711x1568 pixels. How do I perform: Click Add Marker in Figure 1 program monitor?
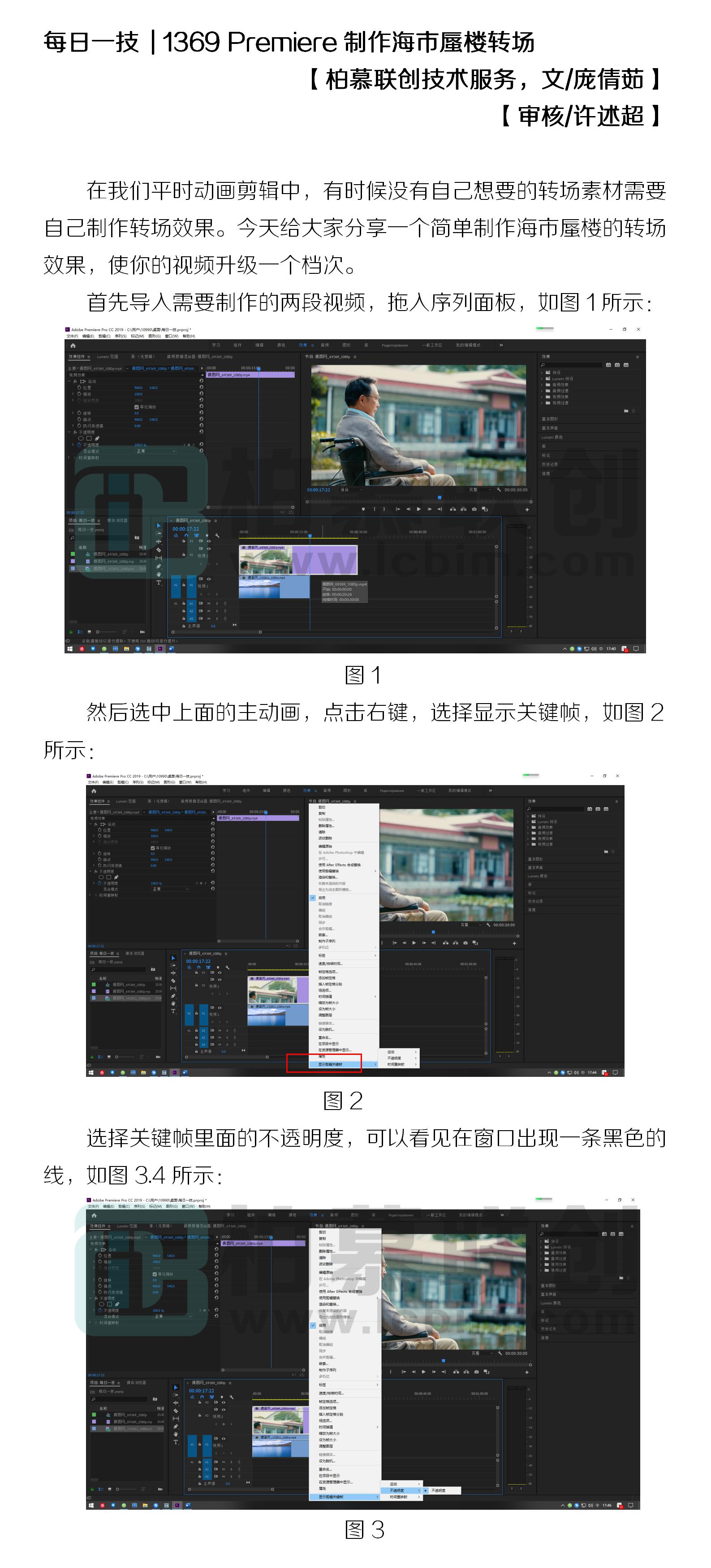point(363,510)
